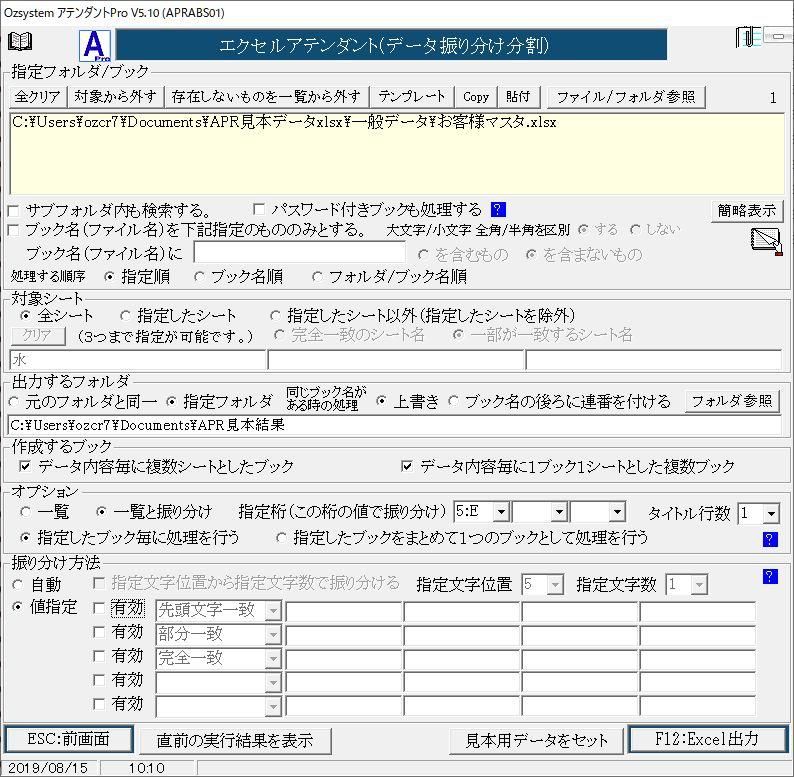Open 5:E column dropdown
The width and height of the screenshot is (794, 777).
pyautogui.click(x=501, y=512)
